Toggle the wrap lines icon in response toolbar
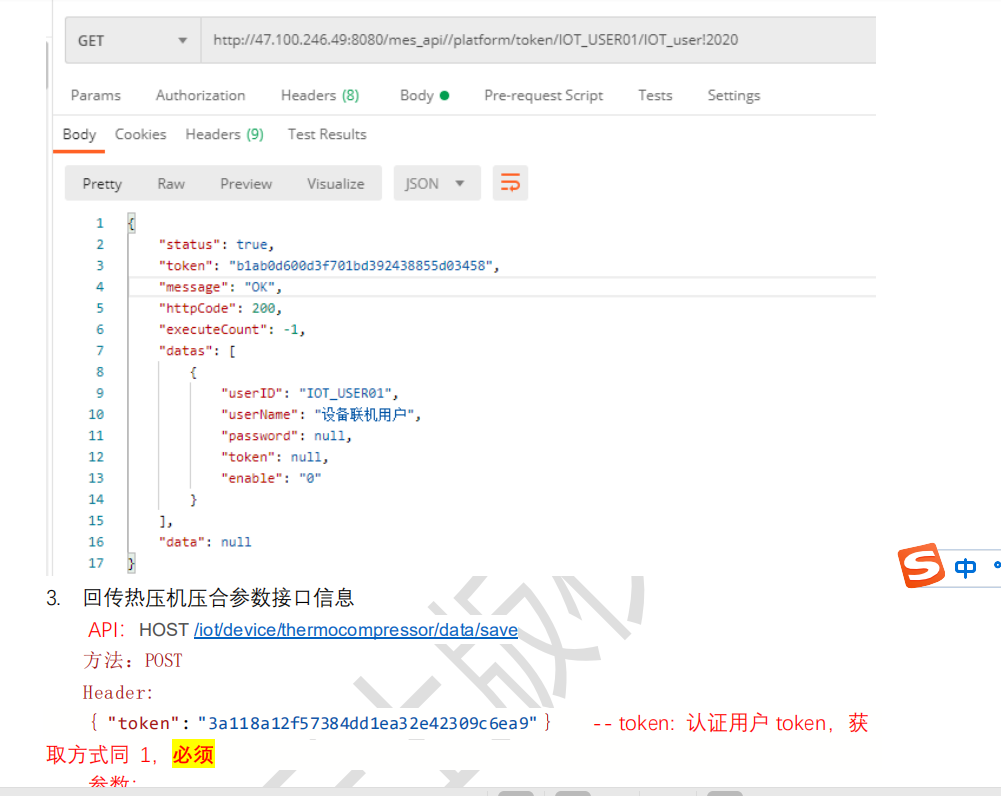The image size is (1001, 796). pos(510,183)
